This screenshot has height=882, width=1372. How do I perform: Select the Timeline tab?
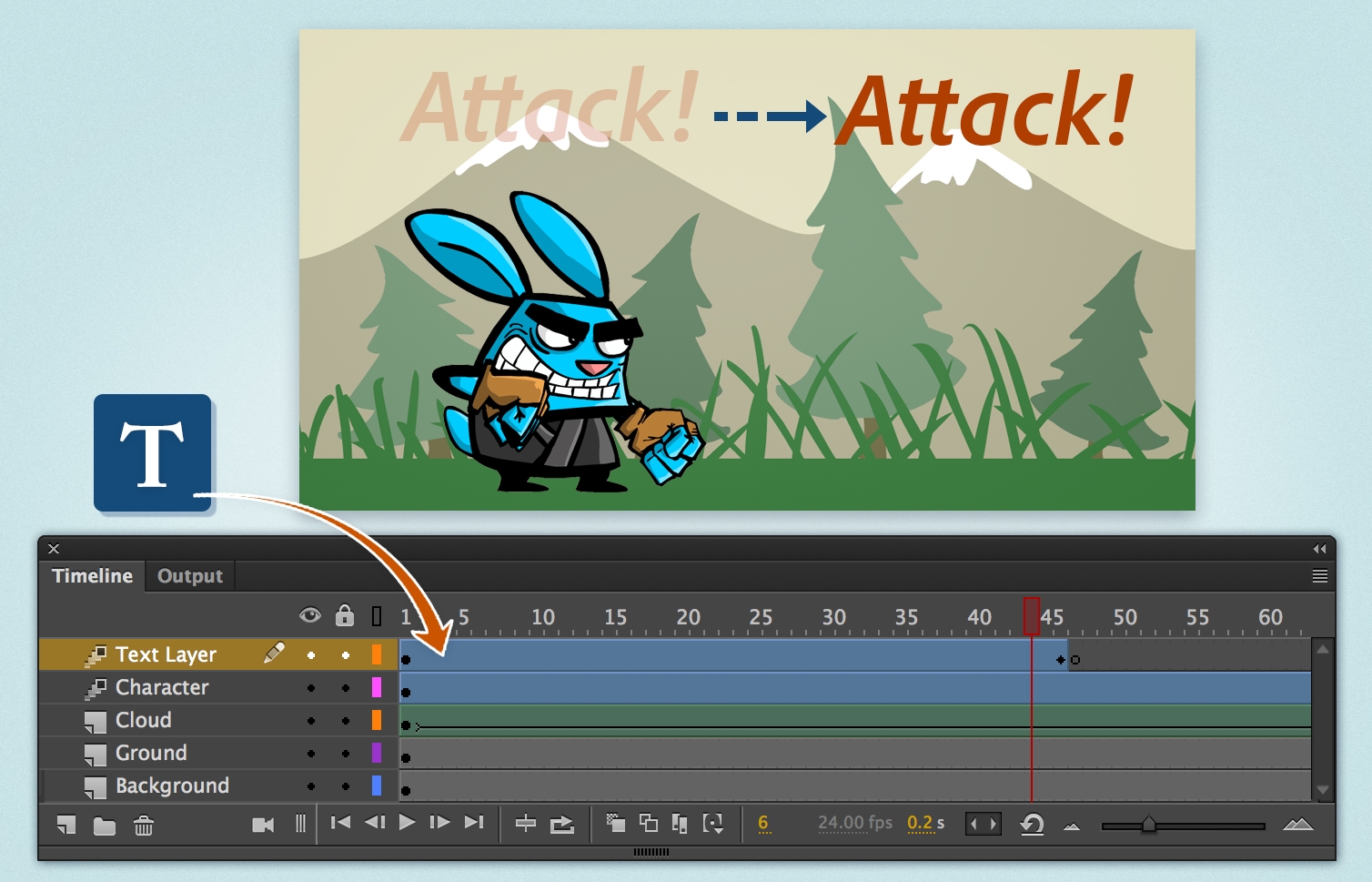click(92, 575)
